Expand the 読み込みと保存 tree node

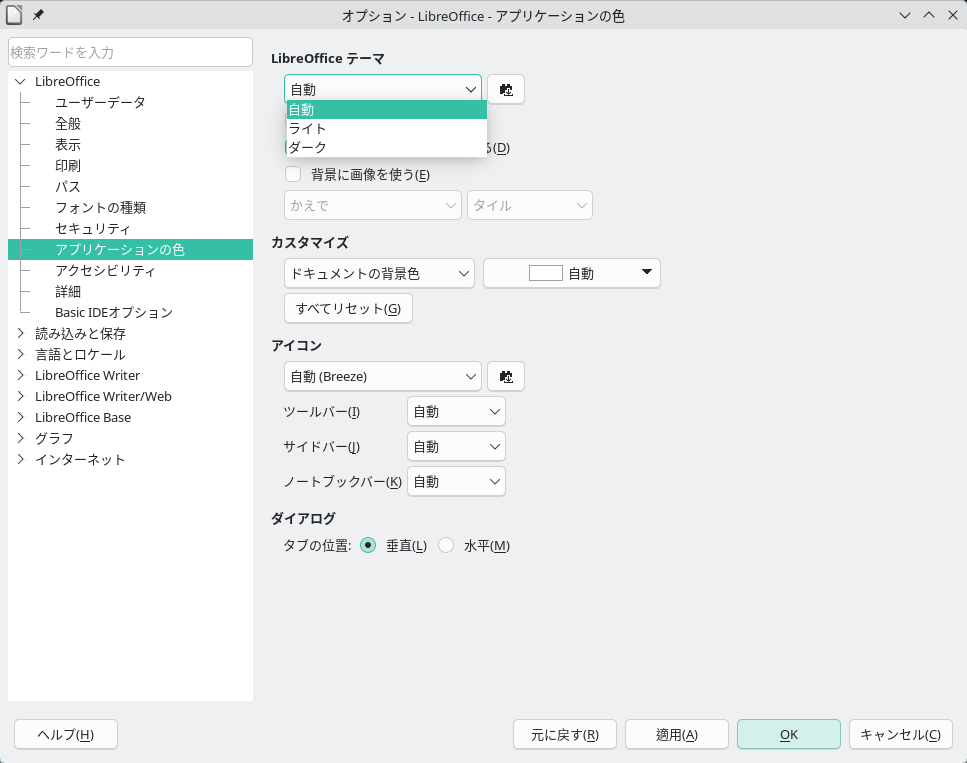point(20,334)
